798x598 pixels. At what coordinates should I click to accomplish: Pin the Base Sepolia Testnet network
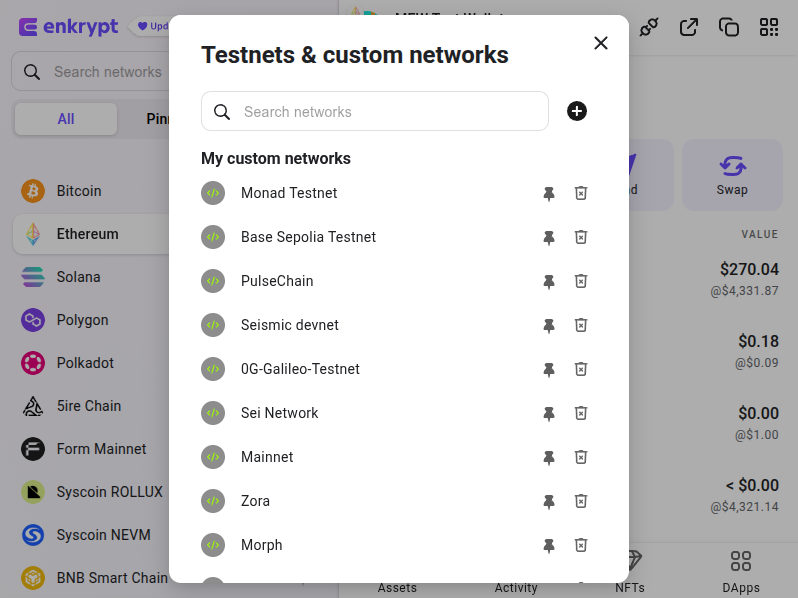coord(549,237)
